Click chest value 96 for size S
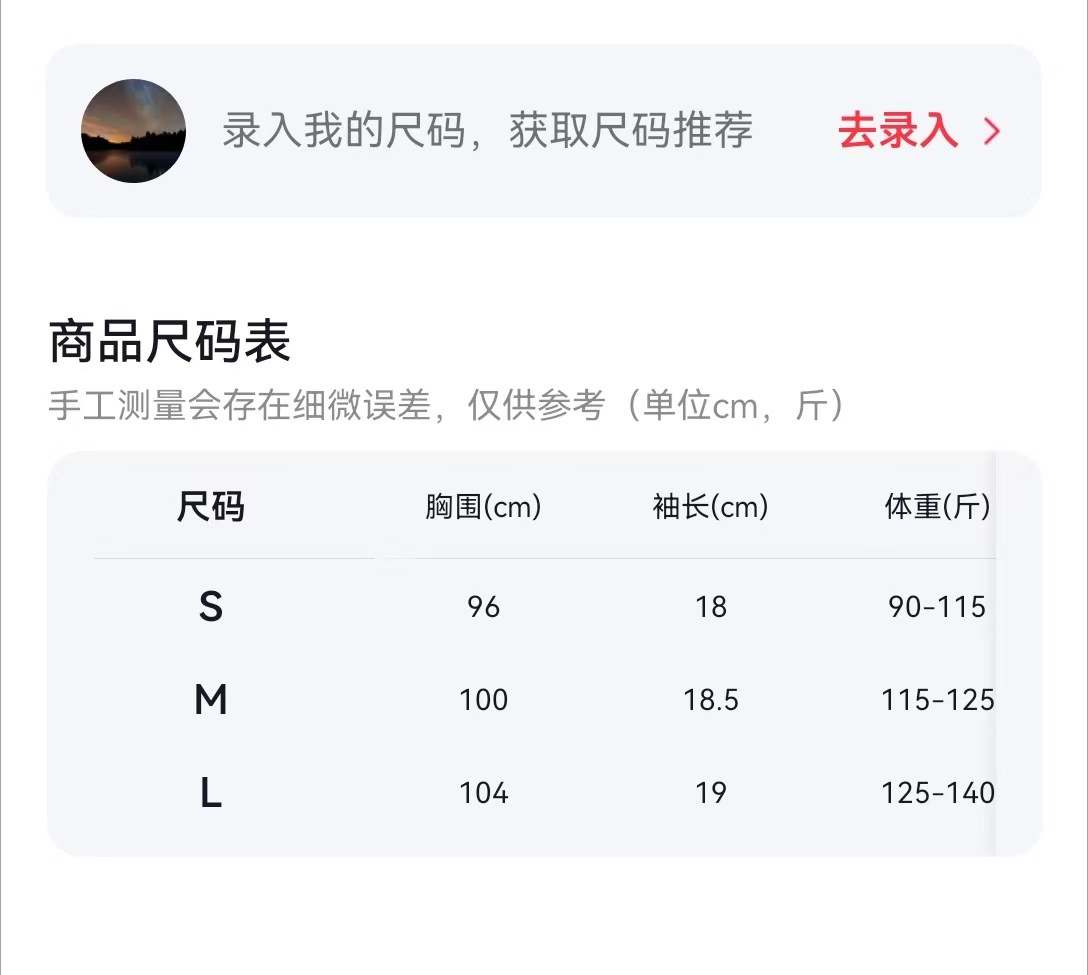This screenshot has width=1088, height=975. [483, 607]
